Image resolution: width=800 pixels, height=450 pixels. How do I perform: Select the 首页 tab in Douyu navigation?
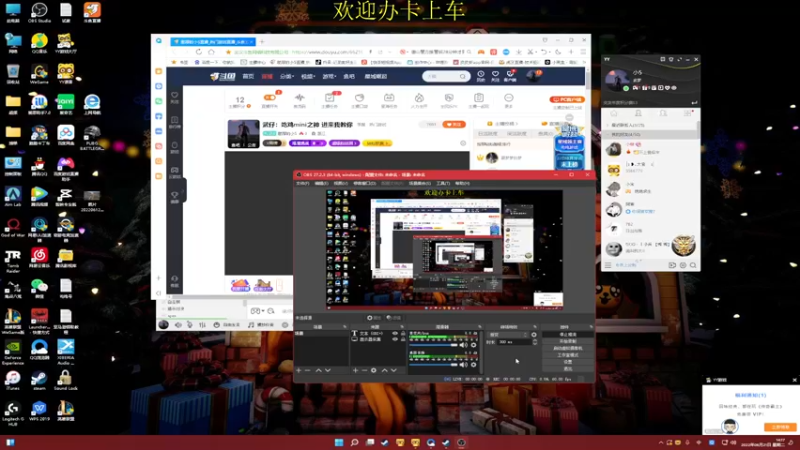coord(248,76)
